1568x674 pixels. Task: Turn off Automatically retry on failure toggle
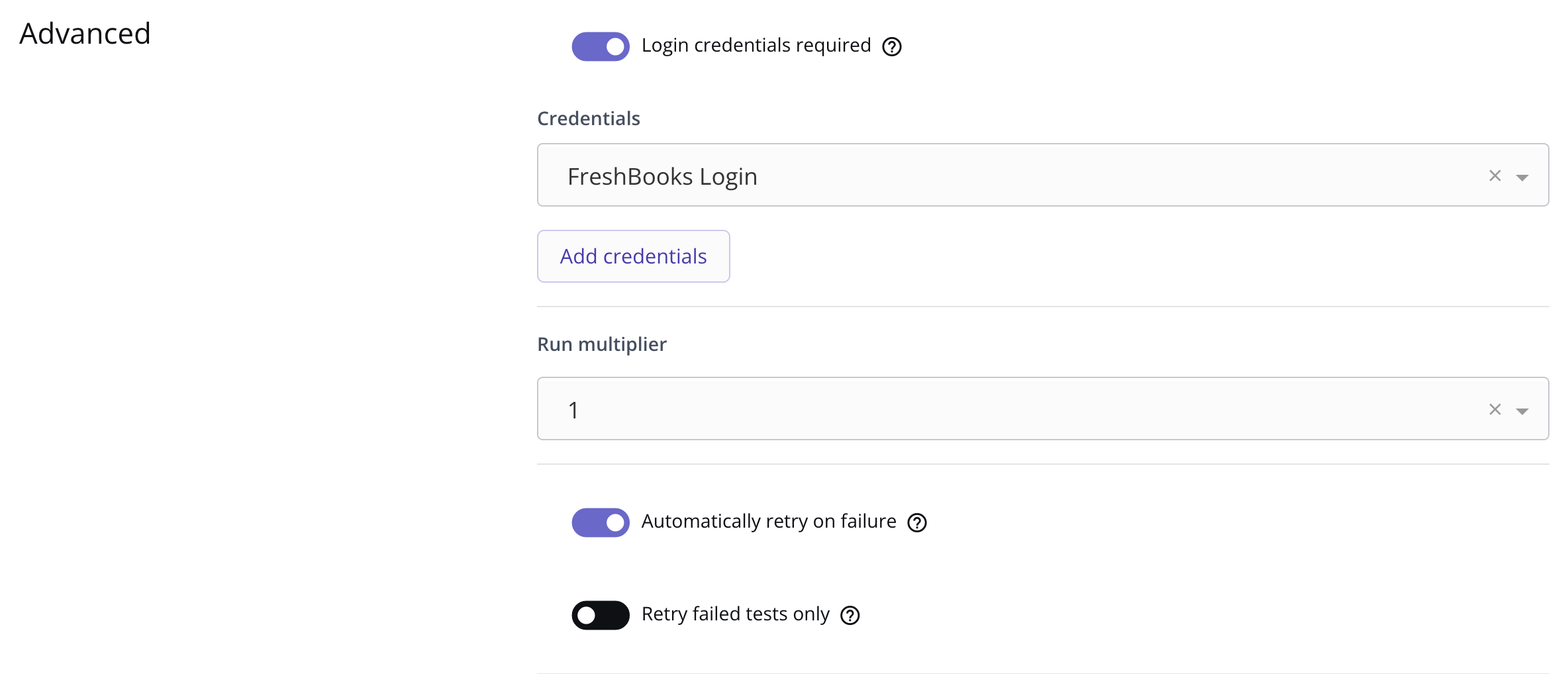[x=601, y=522]
